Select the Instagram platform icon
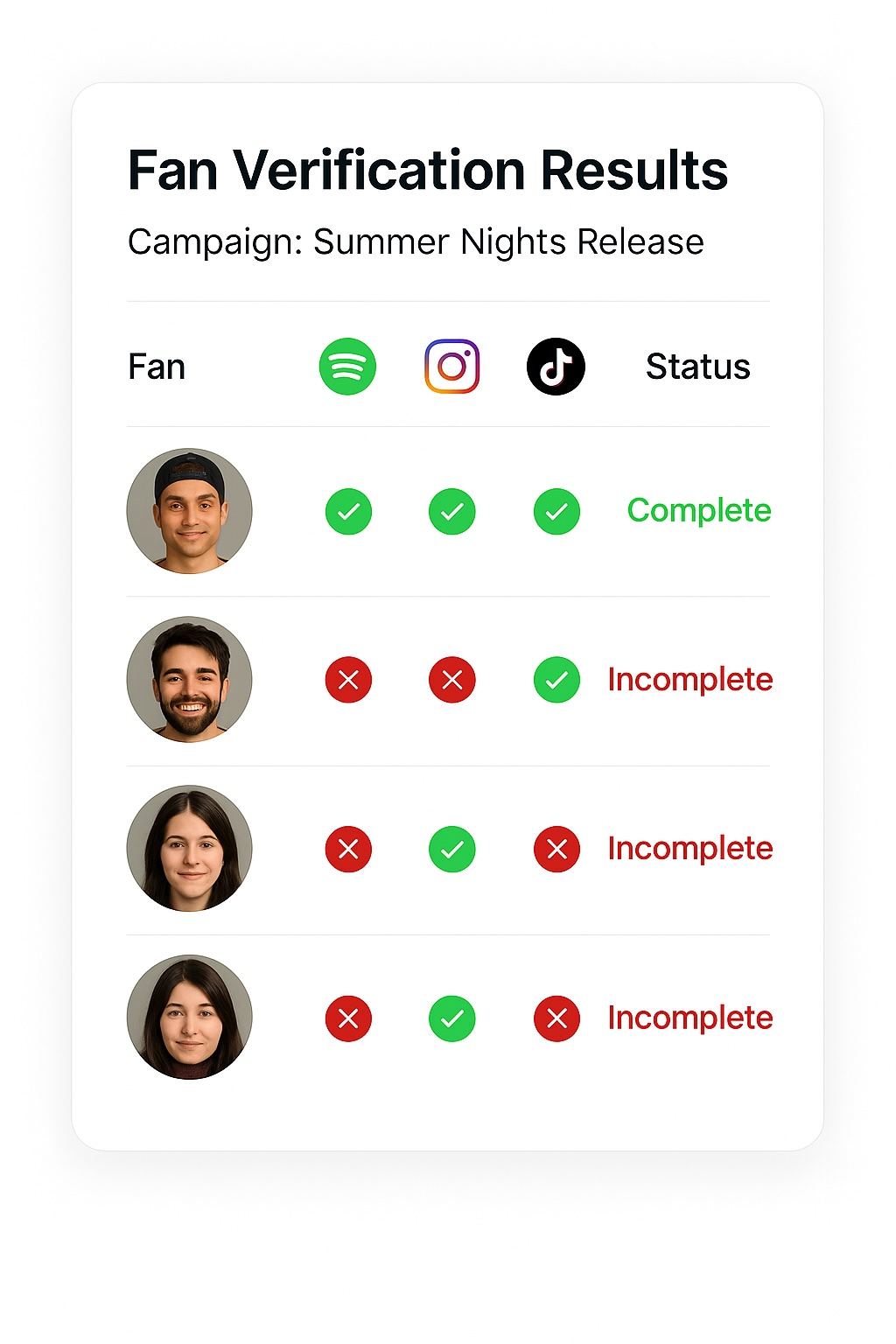Image resolution: width=896 pixels, height=1344 pixels. 451,367
